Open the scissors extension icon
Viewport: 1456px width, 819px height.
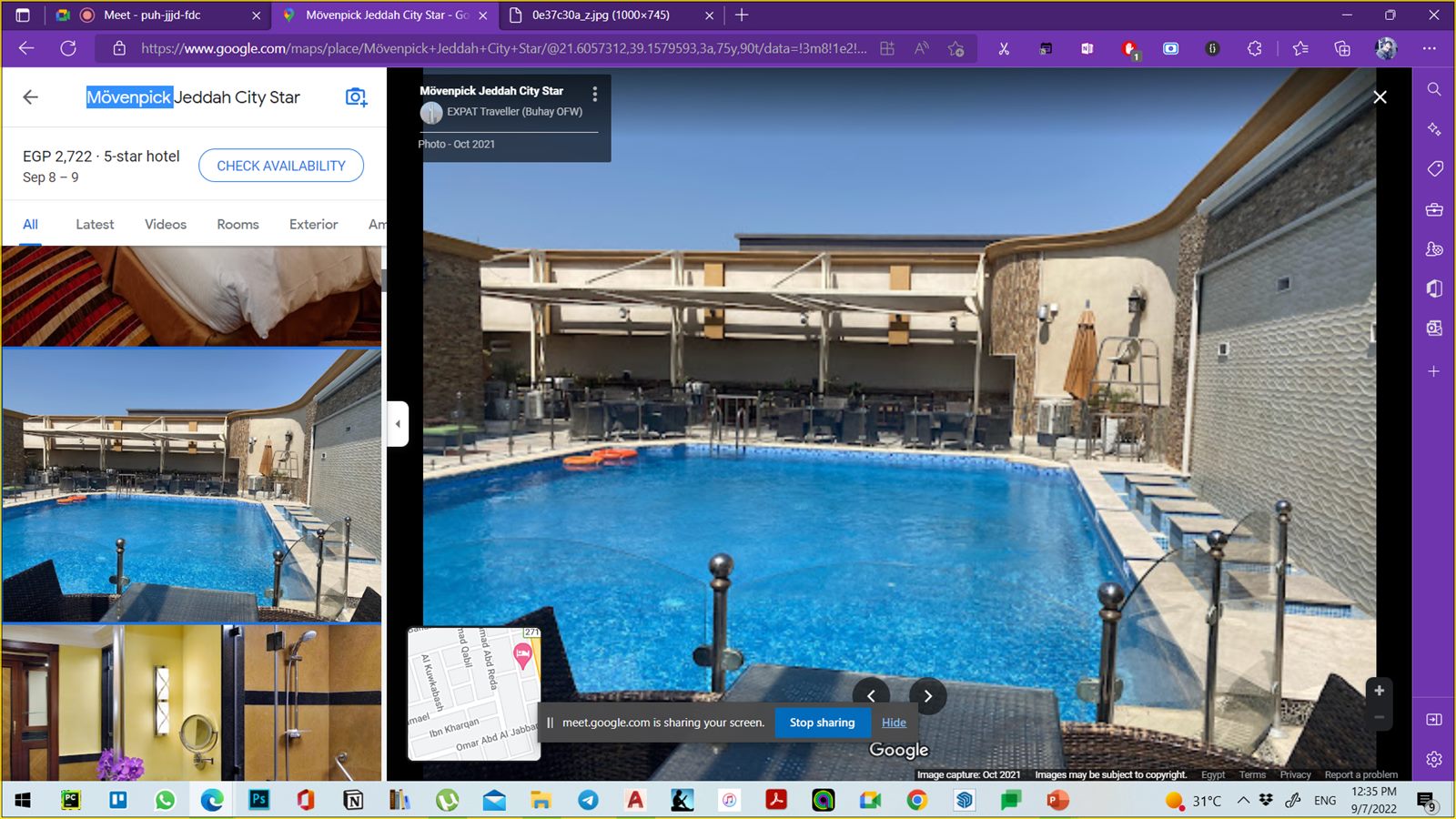point(1004,48)
